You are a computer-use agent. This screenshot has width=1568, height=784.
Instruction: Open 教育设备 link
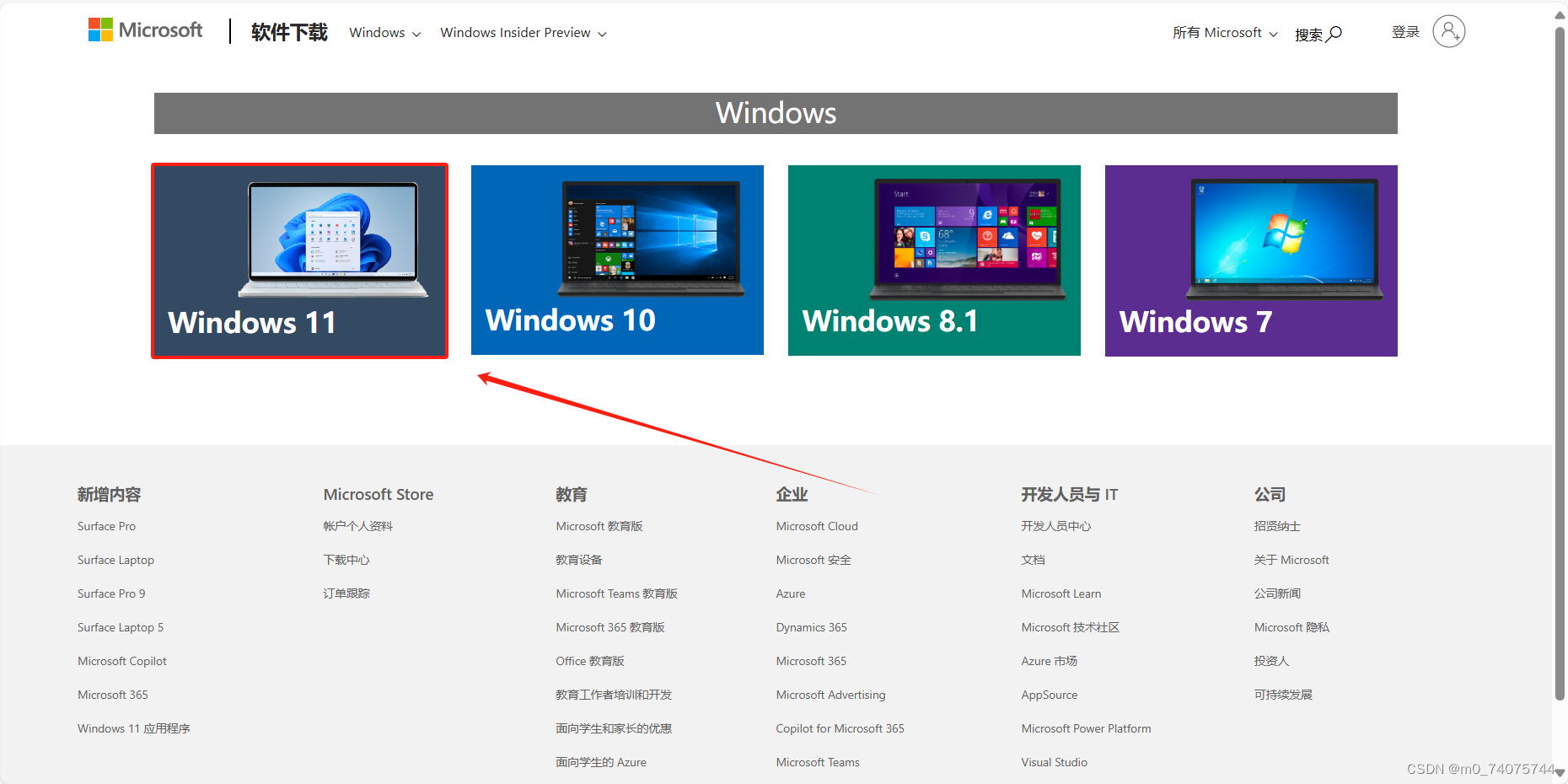(x=579, y=560)
